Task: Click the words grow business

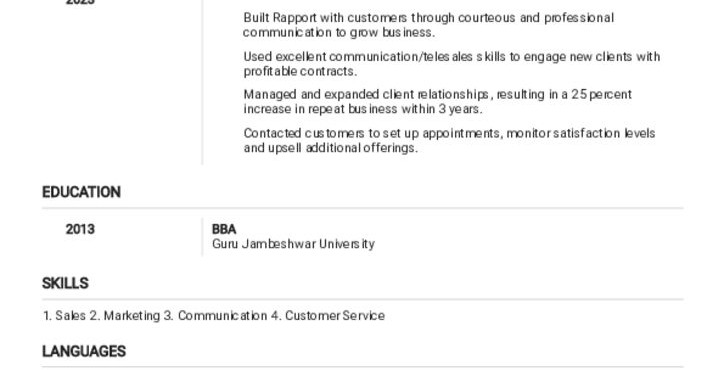Action: point(392,33)
